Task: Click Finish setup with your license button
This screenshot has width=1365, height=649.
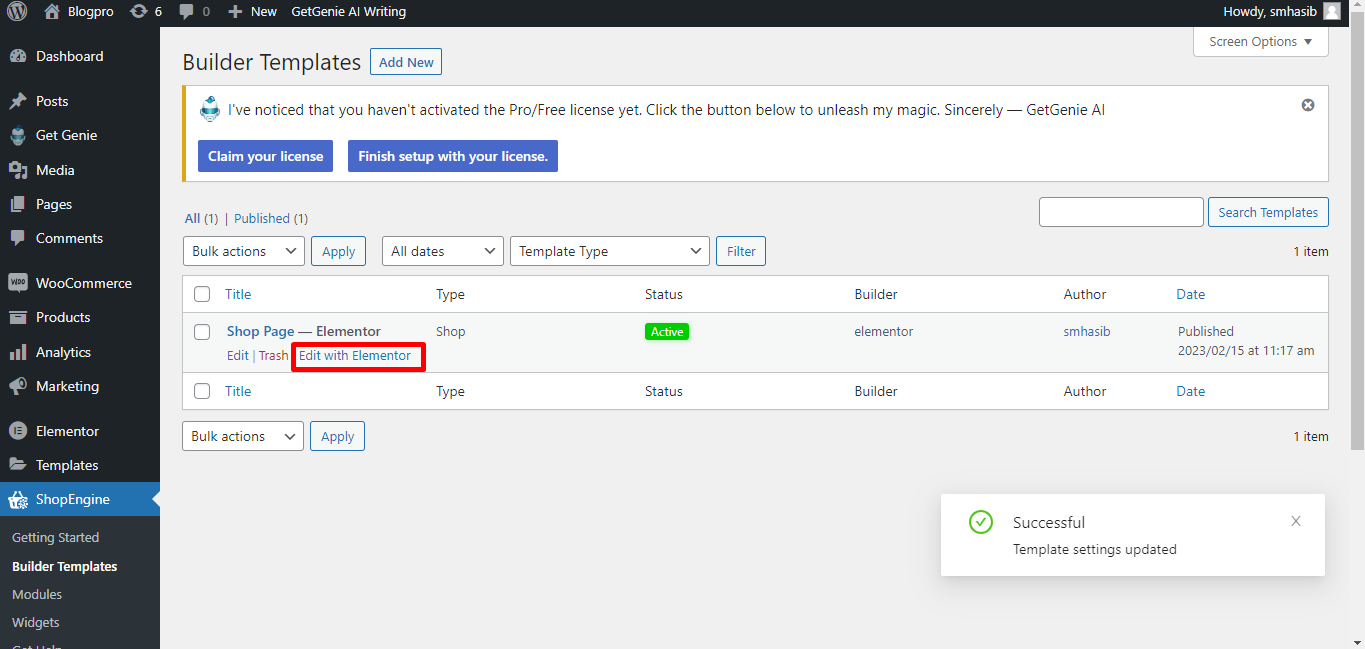Action: pyautogui.click(x=453, y=156)
